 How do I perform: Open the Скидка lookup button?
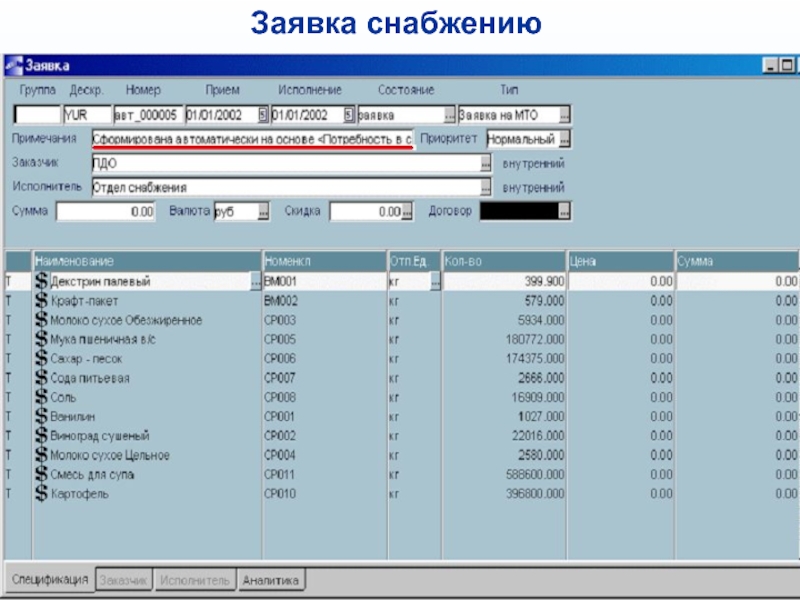[x=407, y=211]
